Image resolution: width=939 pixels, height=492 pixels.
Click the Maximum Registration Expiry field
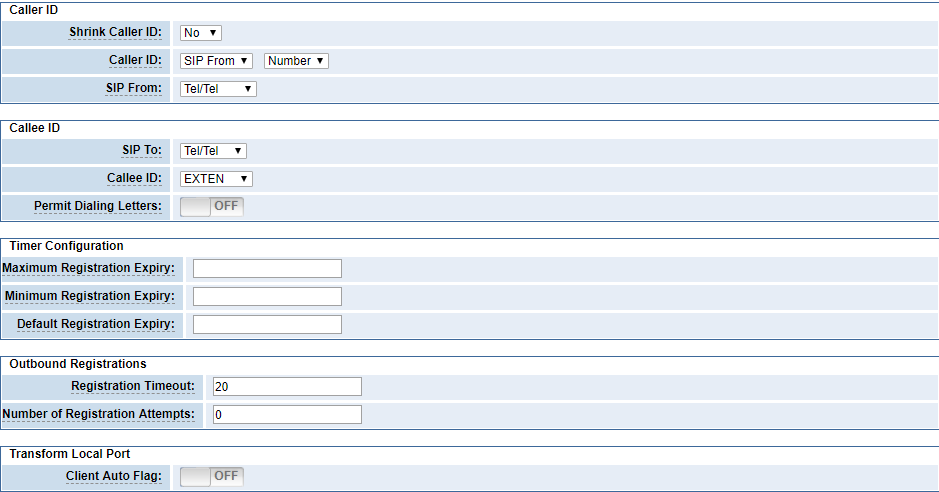[267, 269]
